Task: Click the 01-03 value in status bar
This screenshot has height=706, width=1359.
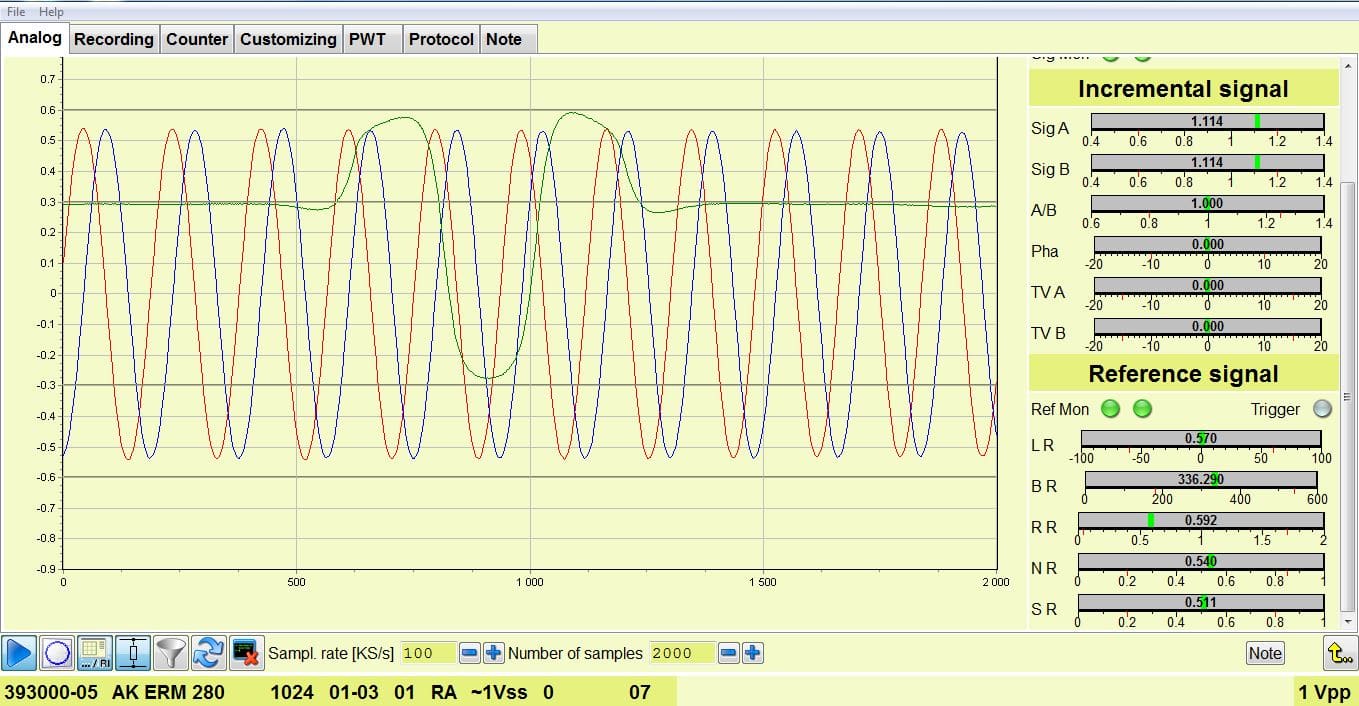Action: pos(354,692)
